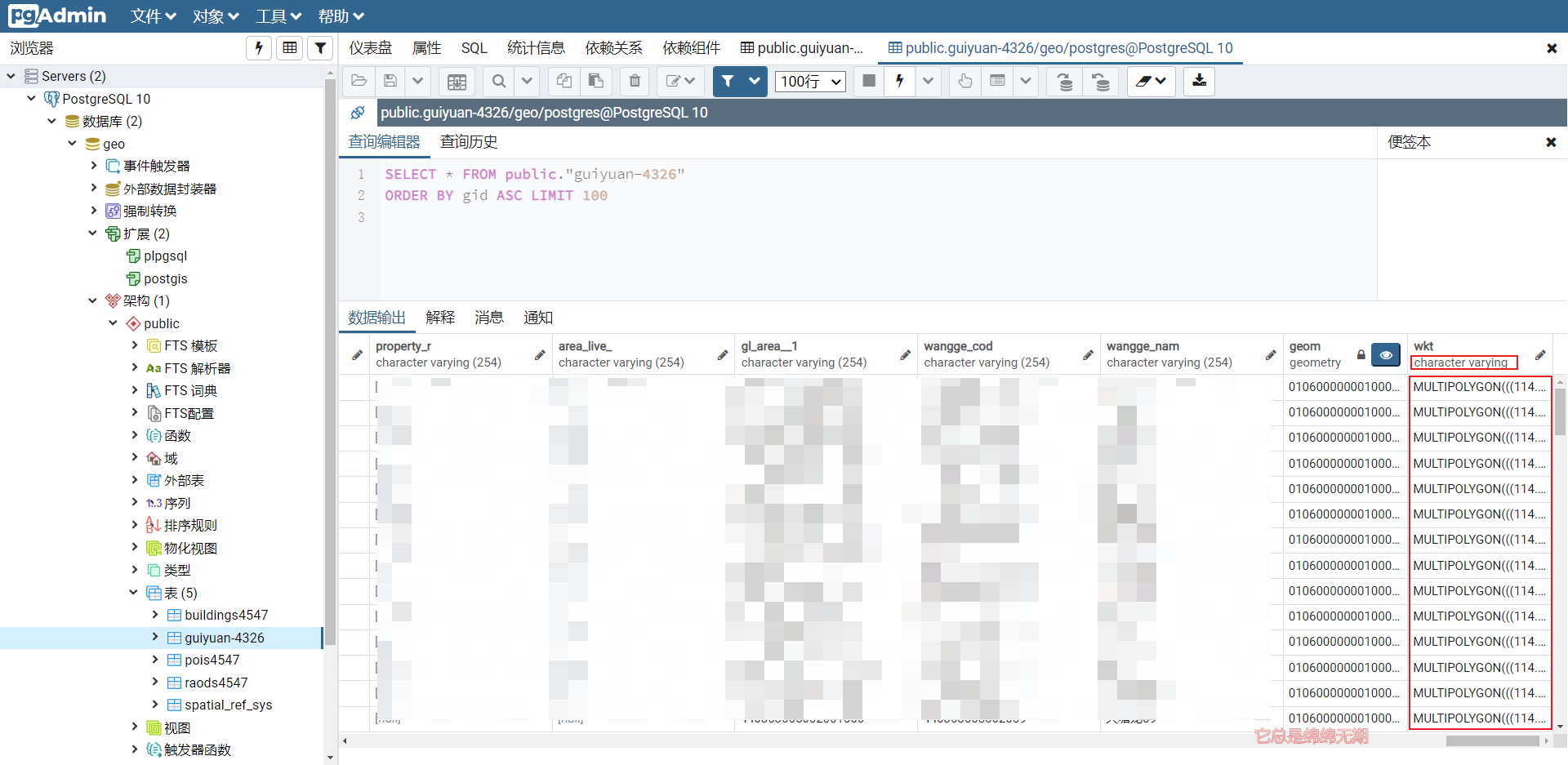Click the pgAdmin logo

(57, 16)
